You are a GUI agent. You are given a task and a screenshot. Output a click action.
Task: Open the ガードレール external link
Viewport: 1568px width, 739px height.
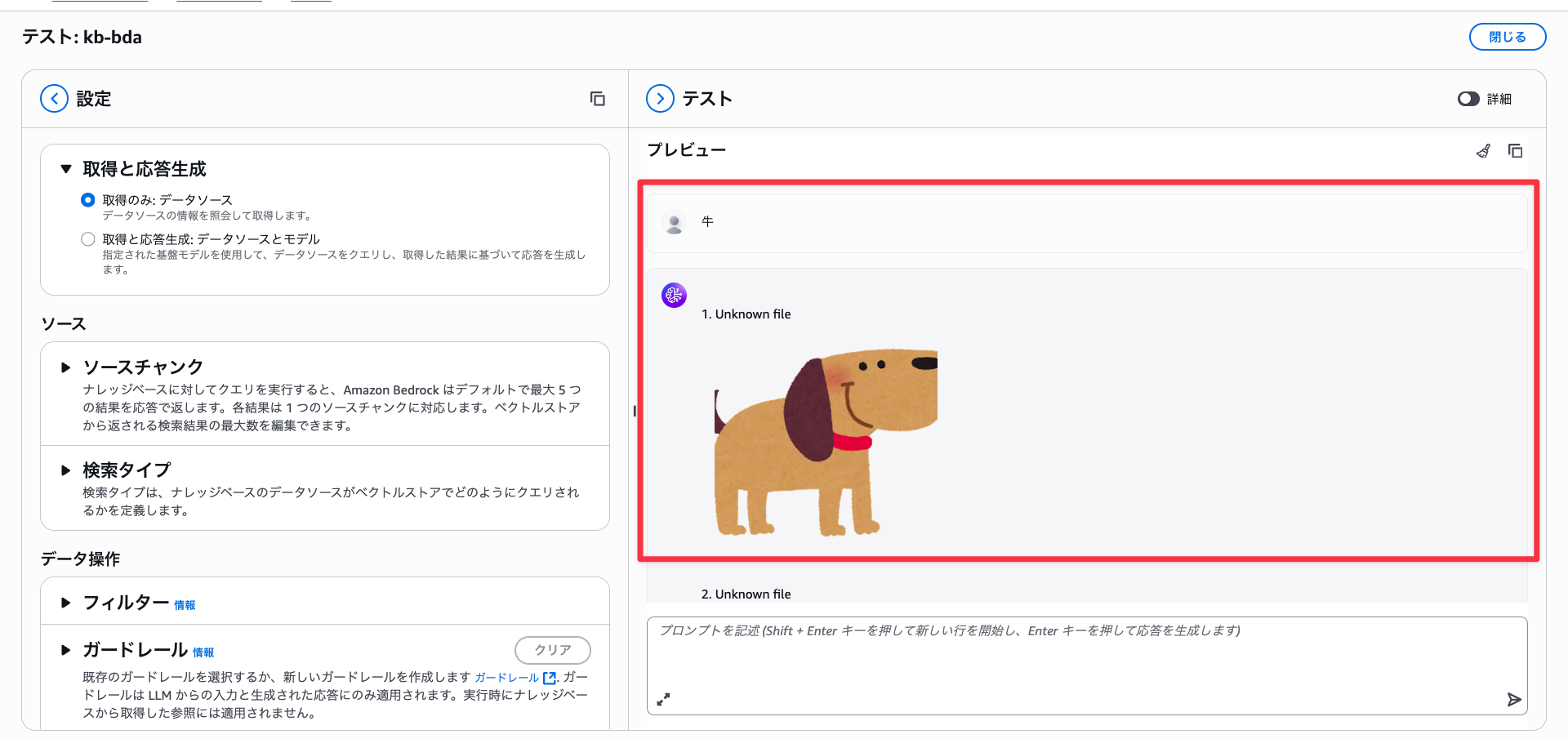point(514,678)
